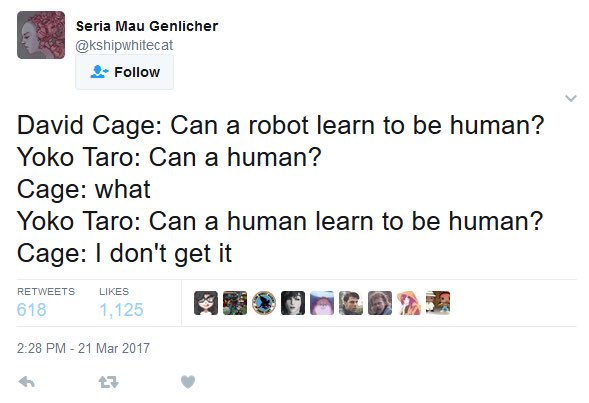View the 618 retweets list

(x=32, y=310)
